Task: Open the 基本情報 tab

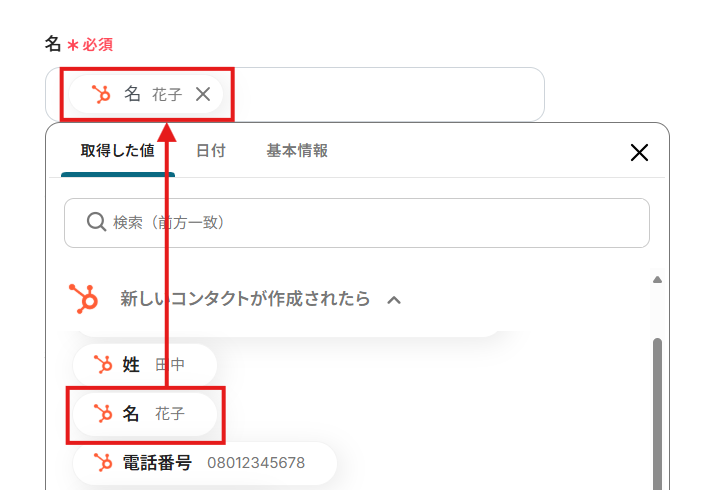Action: coord(297,151)
